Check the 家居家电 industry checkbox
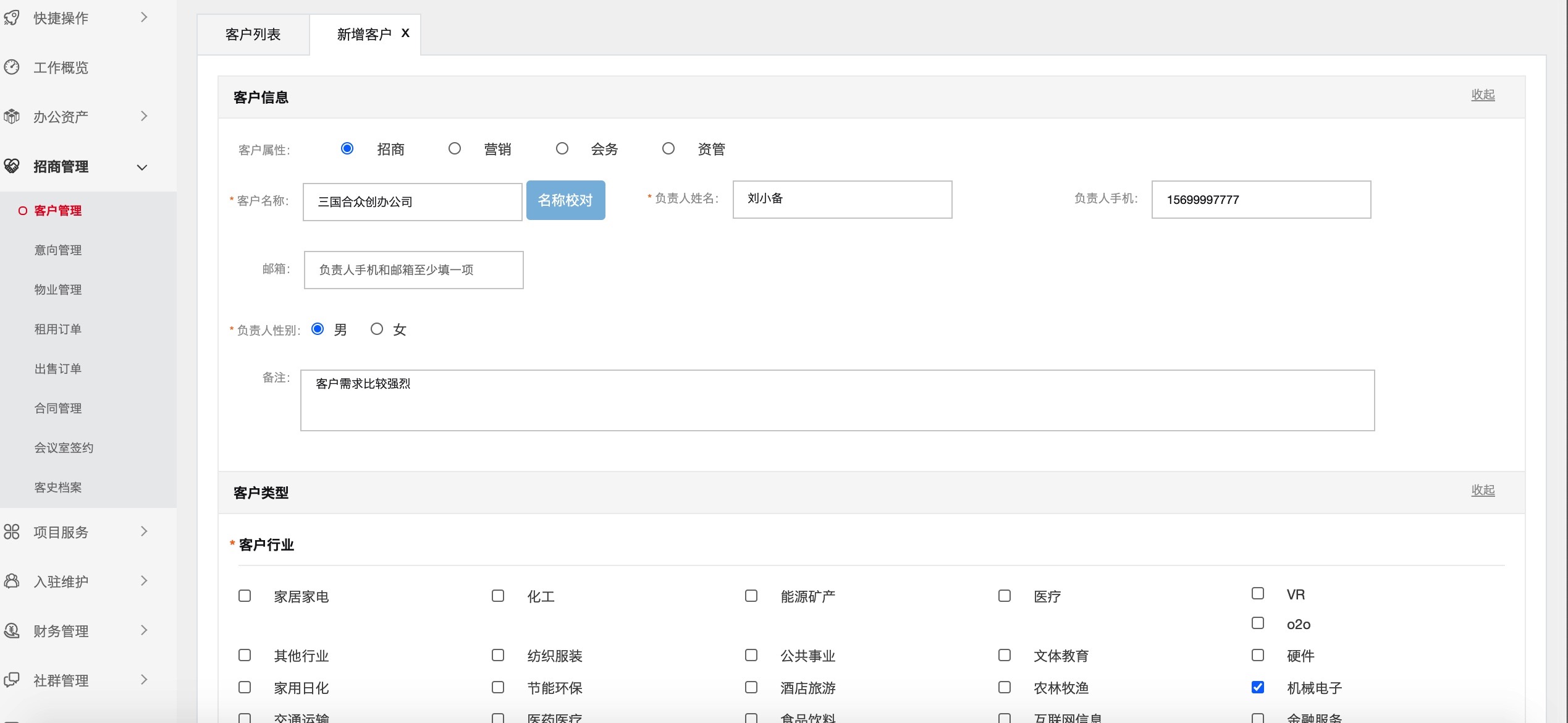The width and height of the screenshot is (1568, 723). [245, 596]
